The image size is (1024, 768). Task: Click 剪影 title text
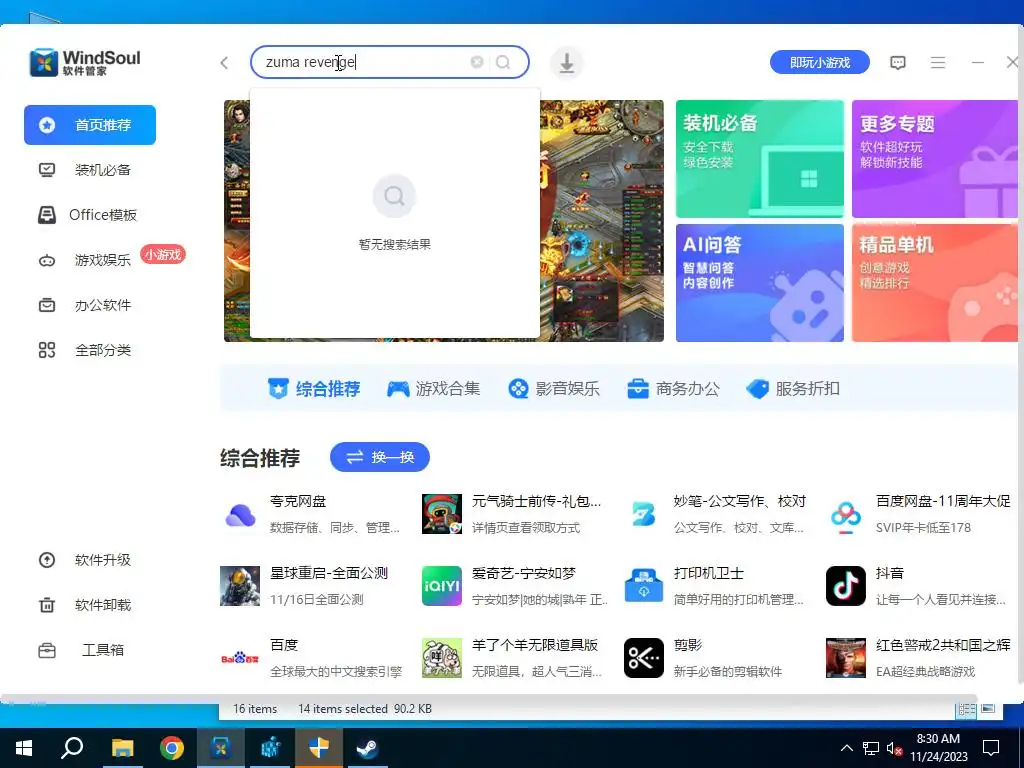pos(688,645)
